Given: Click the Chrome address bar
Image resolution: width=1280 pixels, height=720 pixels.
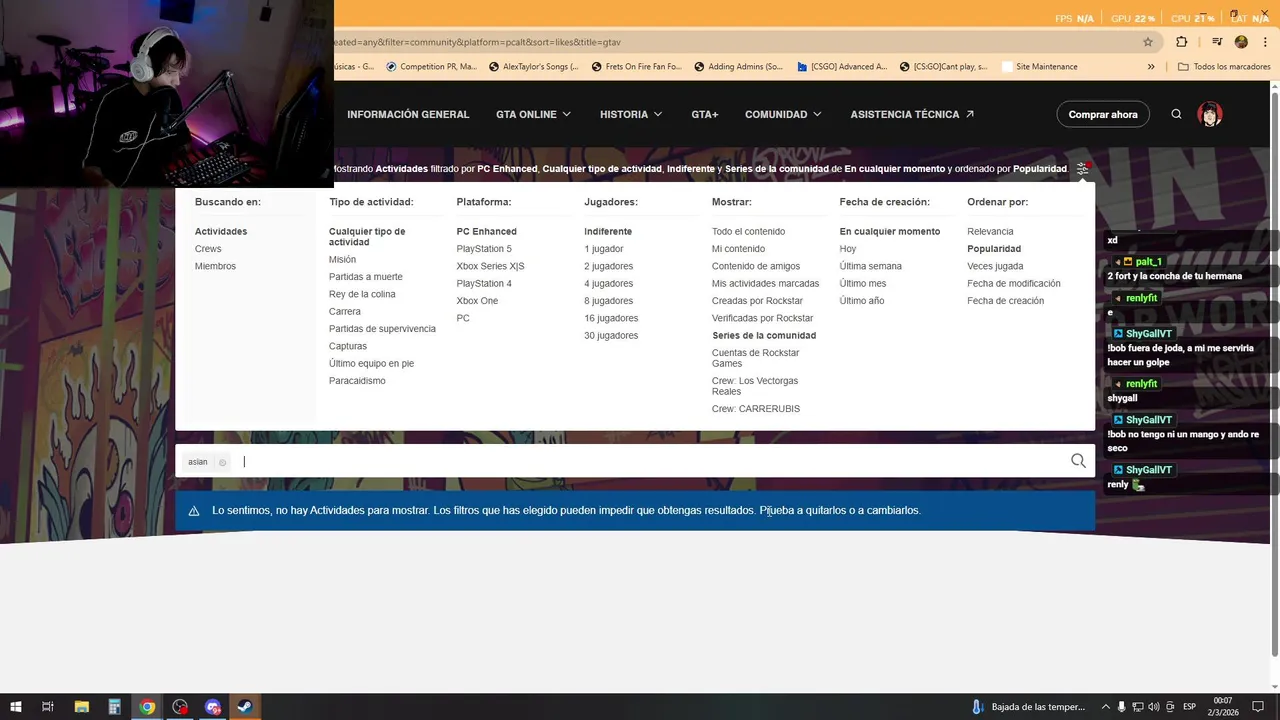Looking at the screenshot, I should 735,42.
